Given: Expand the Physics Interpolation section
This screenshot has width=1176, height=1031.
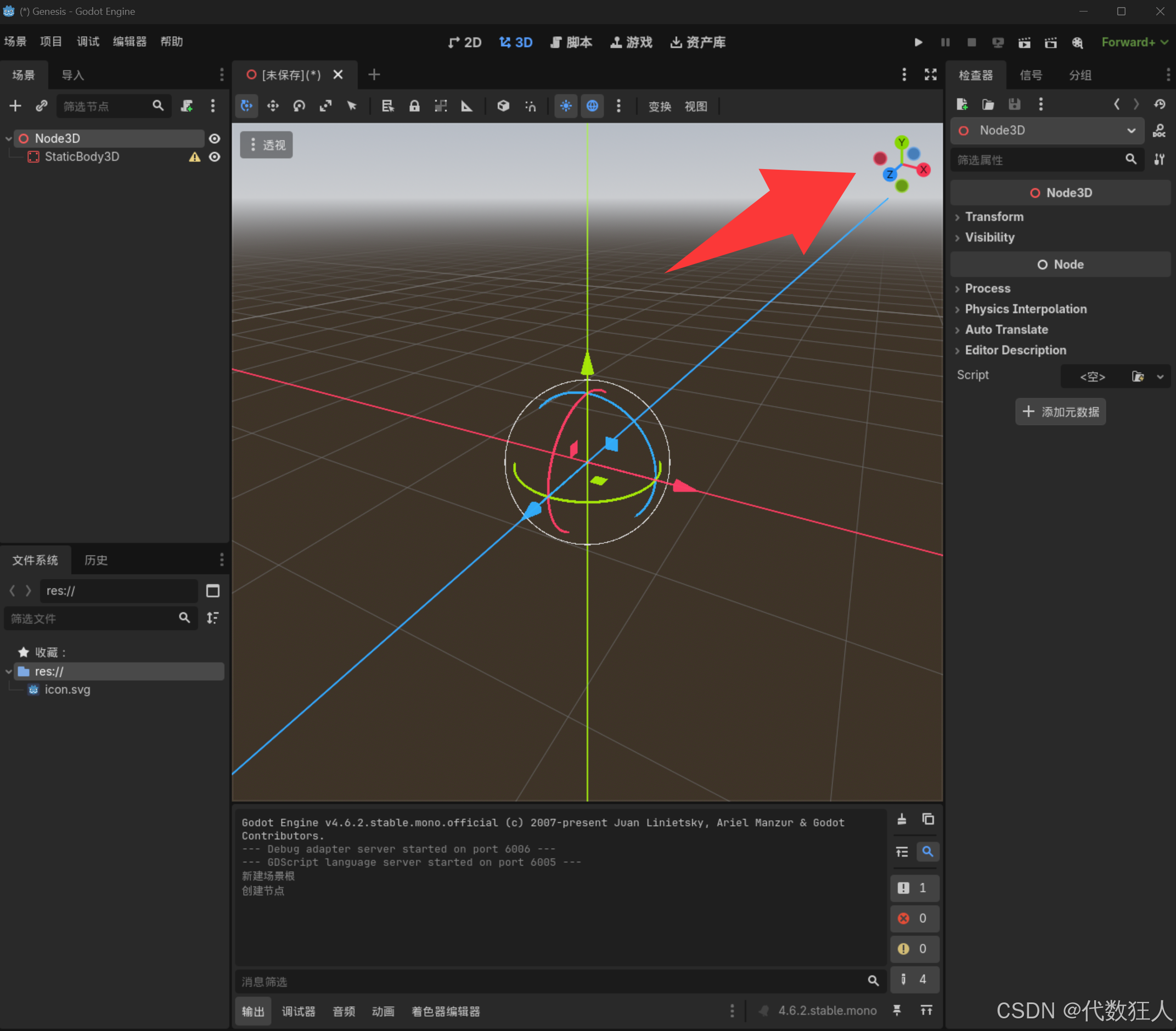Looking at the screenshot, I should click(x=1025, y=309).
